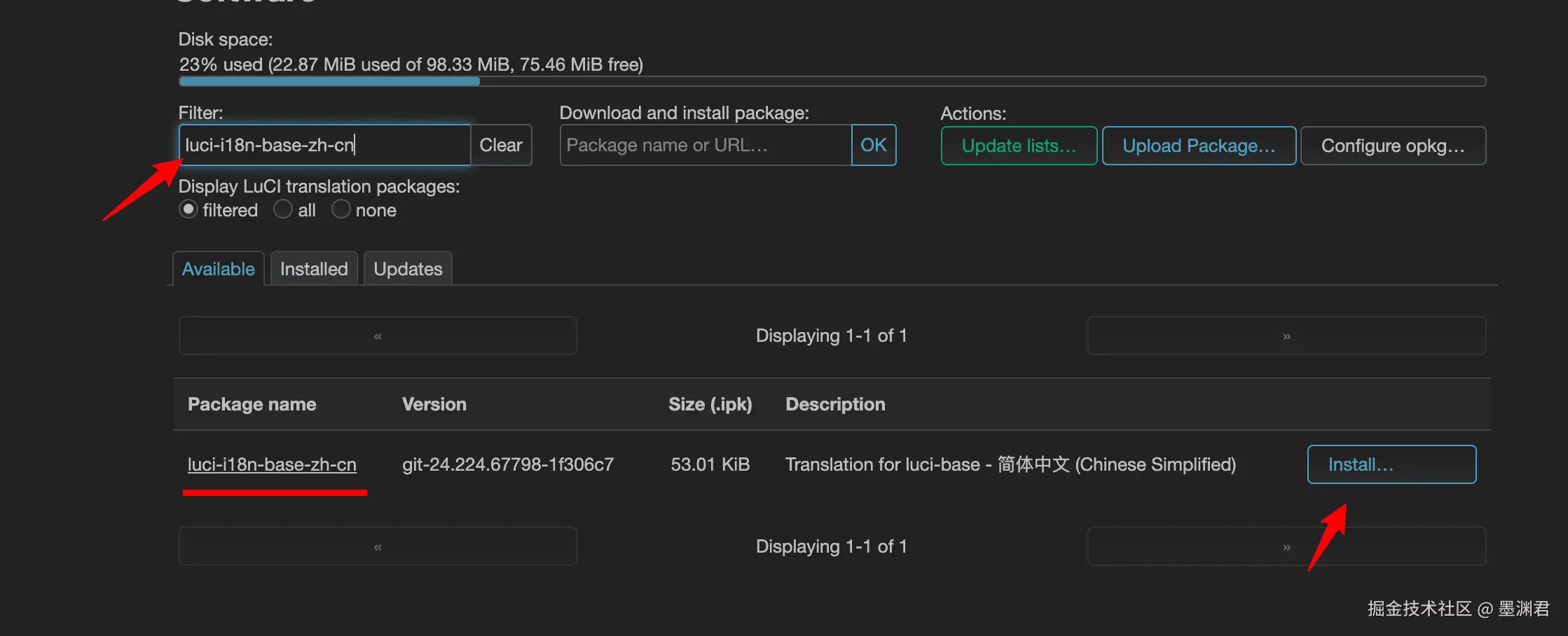The image size is (1568, 636).
Task: Open Configure opkg settings
Action: [1393, 146]
